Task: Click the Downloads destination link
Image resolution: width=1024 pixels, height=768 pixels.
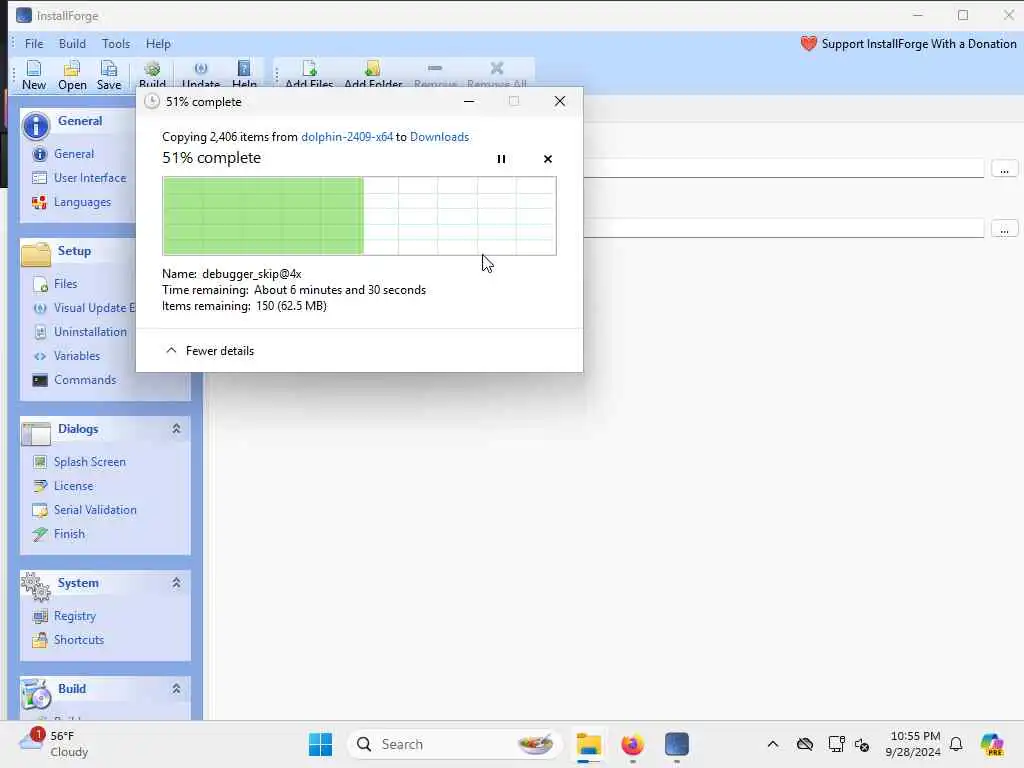Action: pyautogui.click(x=440, y=137)
